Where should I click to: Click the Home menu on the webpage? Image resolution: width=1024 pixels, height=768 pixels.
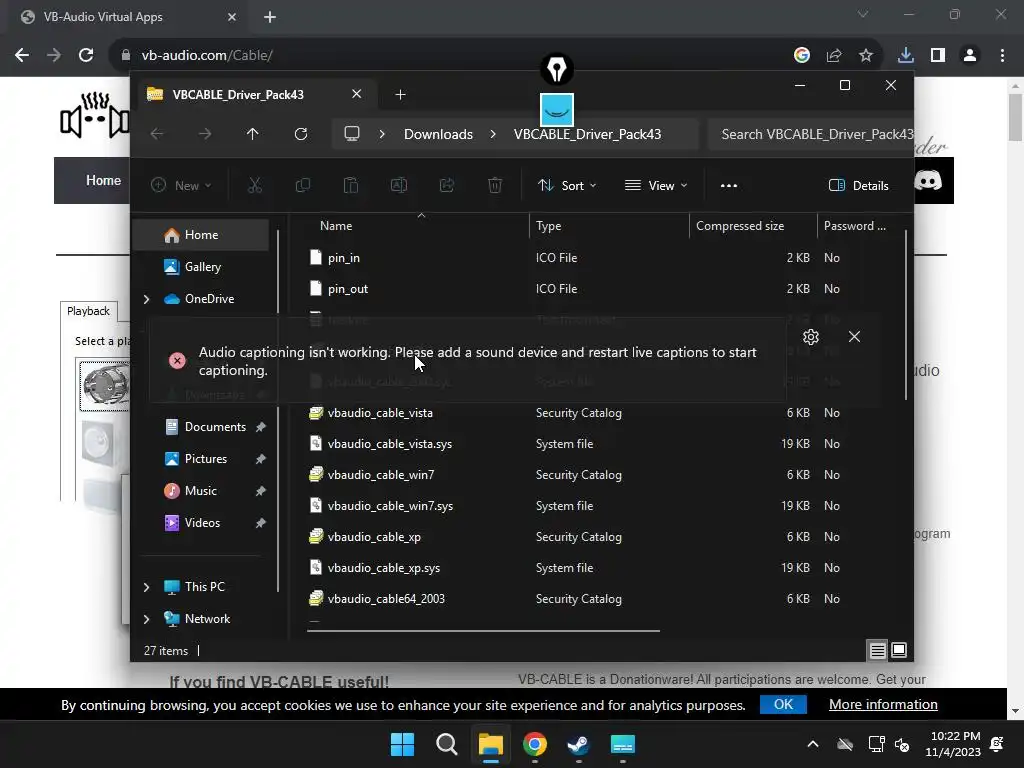pos(103,180)
